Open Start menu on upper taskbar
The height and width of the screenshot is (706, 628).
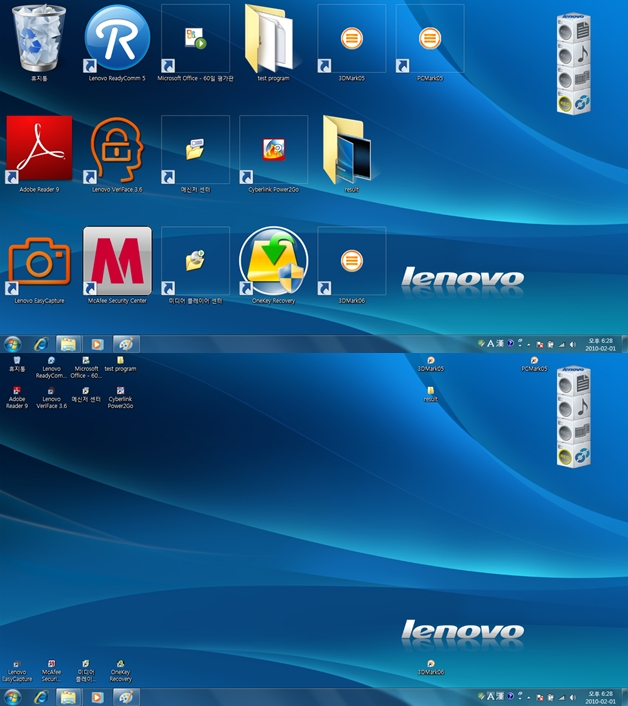click(x=13, y=344)
